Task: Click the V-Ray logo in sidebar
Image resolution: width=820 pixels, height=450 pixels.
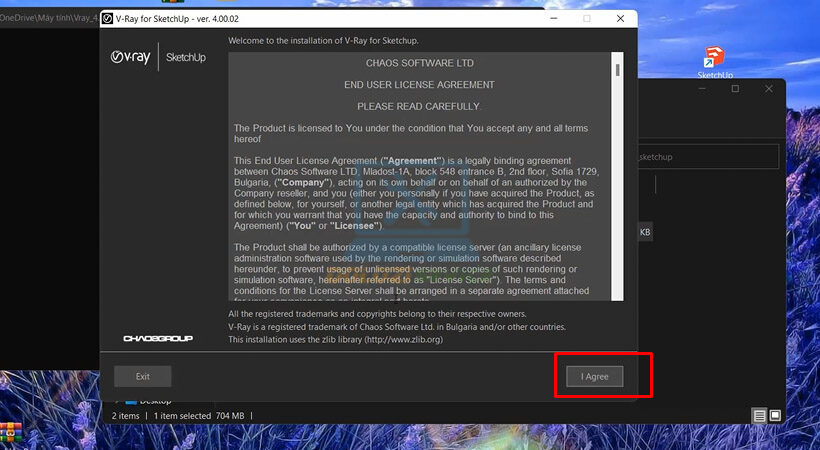Action: 132,58
